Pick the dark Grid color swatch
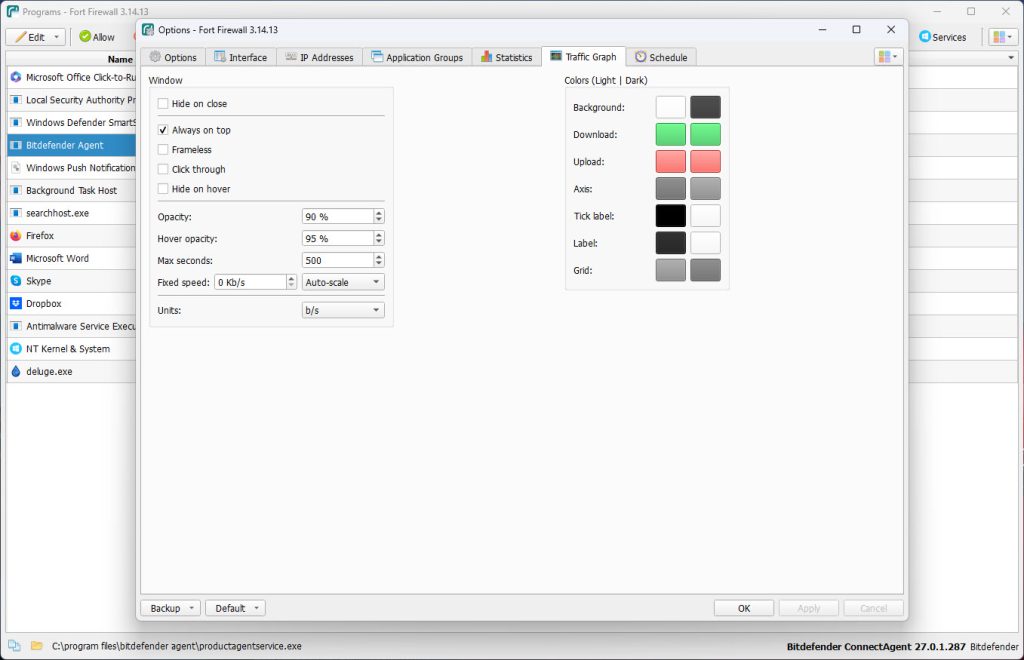This screenshot has width=1024, height=660. [705, 270]
